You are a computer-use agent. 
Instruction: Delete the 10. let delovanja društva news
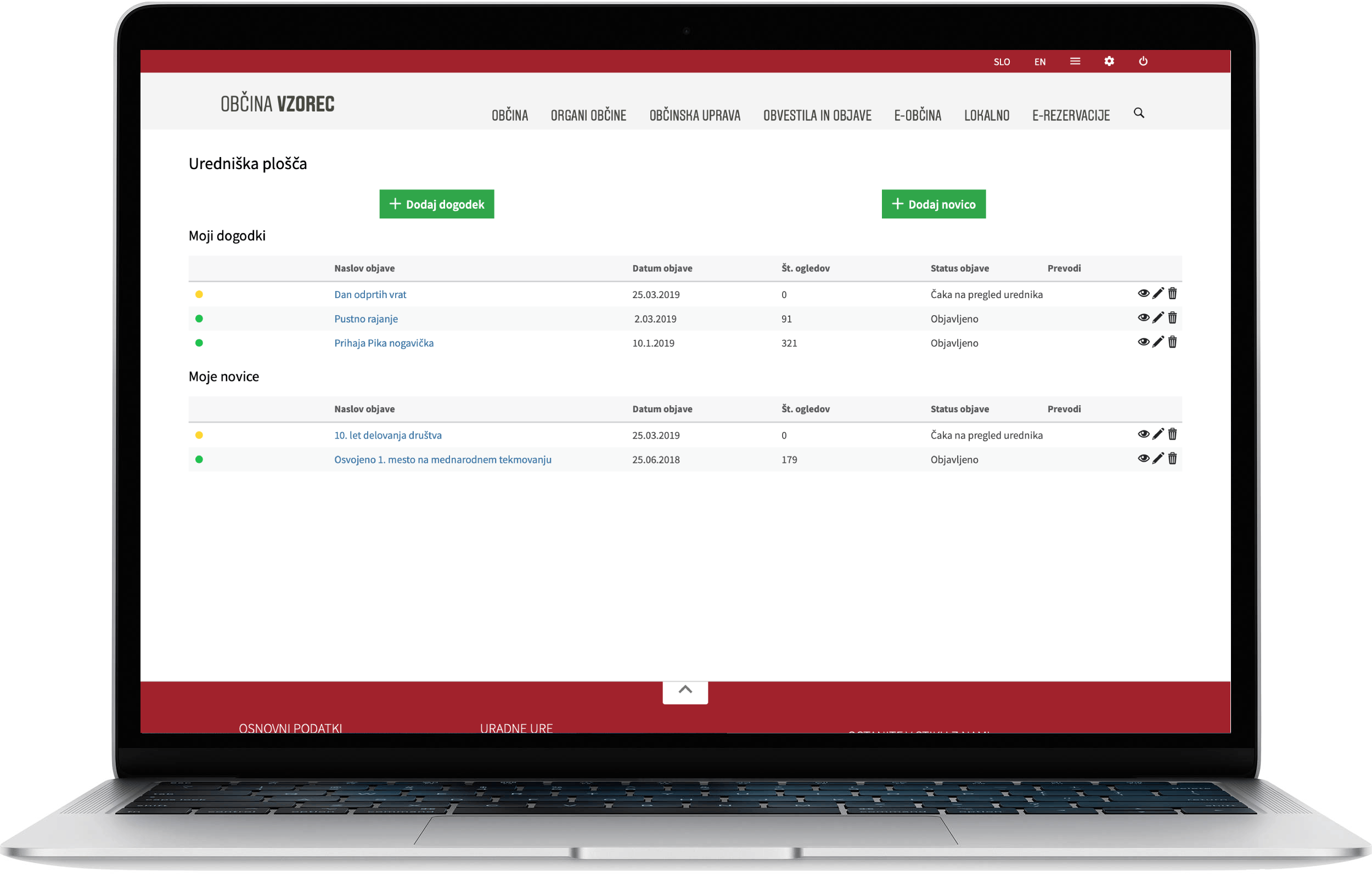1172,434
